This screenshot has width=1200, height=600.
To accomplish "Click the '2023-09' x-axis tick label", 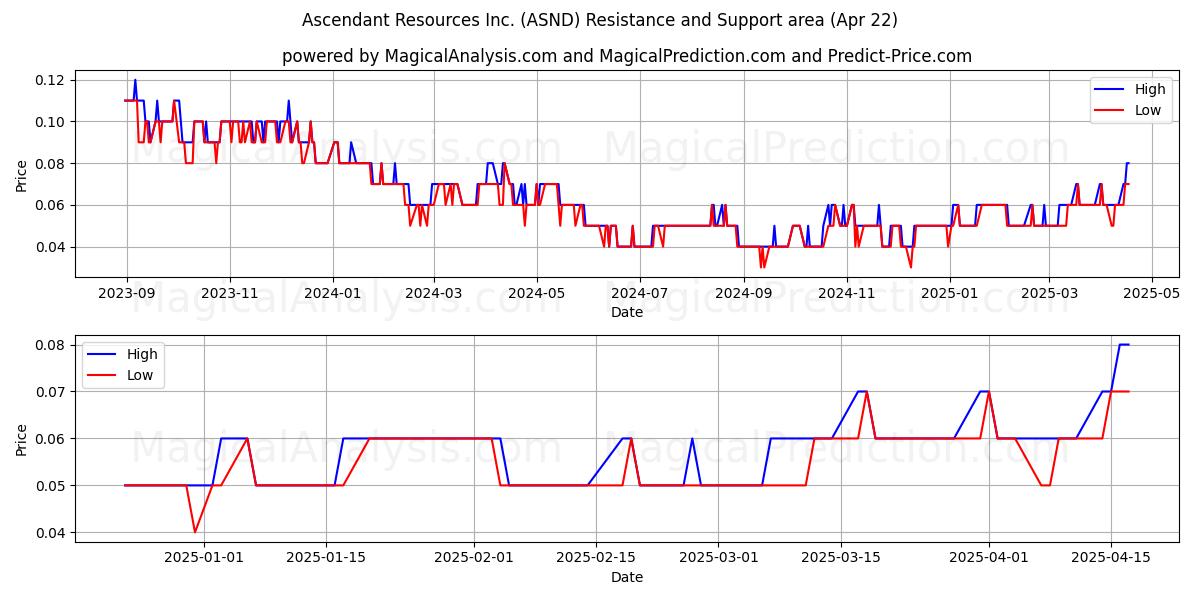I will click(126, 293).
